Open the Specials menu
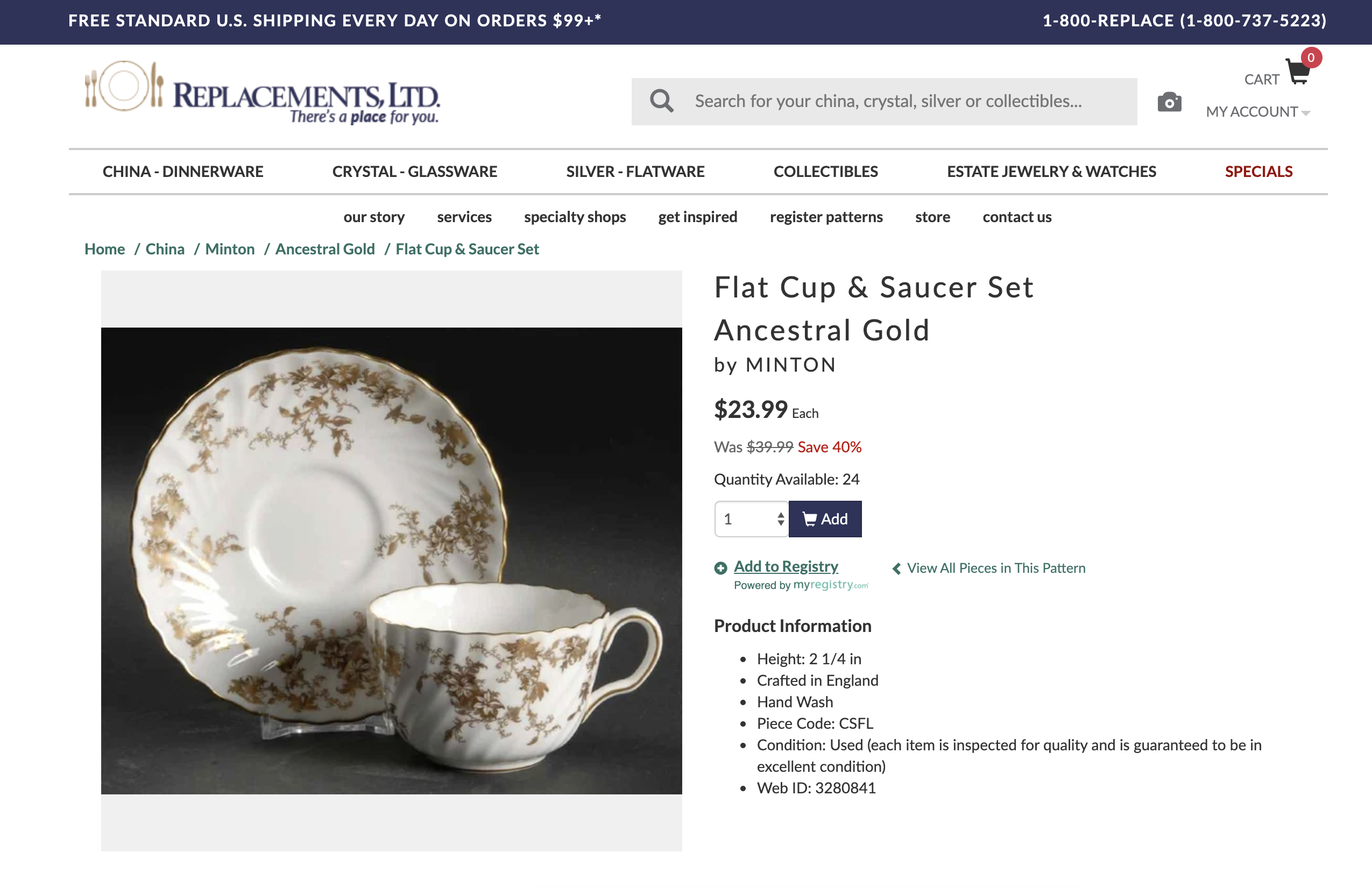The height and width of the screenshot is (888, 1372). 1258,172
